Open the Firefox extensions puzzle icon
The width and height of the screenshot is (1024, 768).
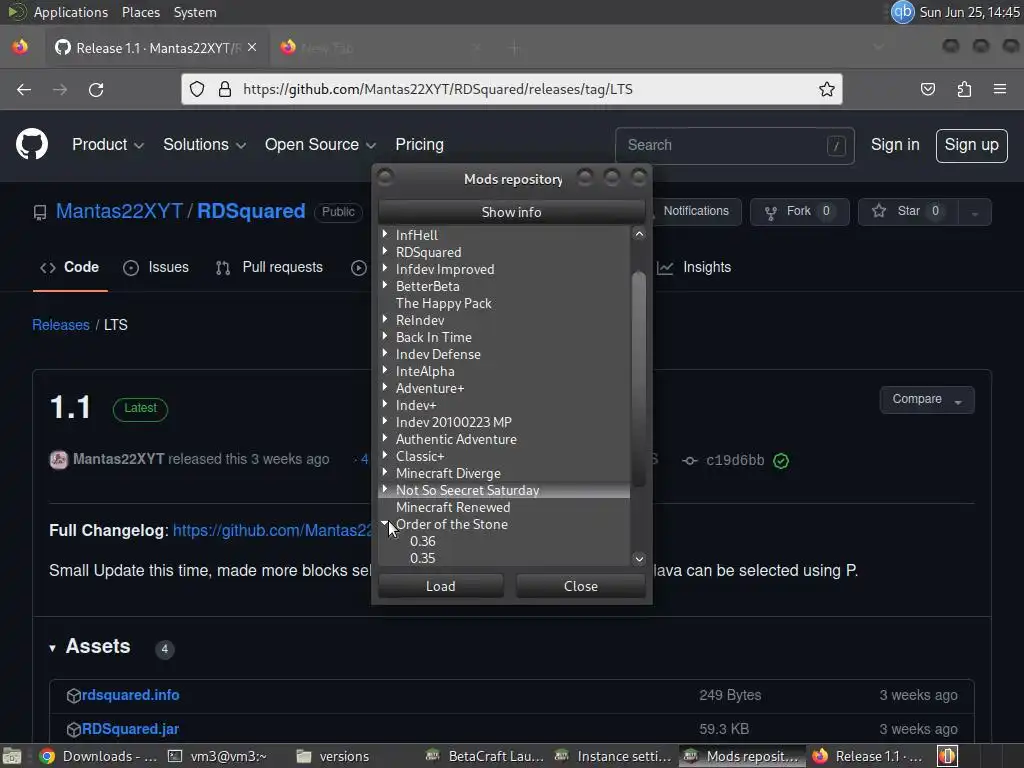[964, 89]
